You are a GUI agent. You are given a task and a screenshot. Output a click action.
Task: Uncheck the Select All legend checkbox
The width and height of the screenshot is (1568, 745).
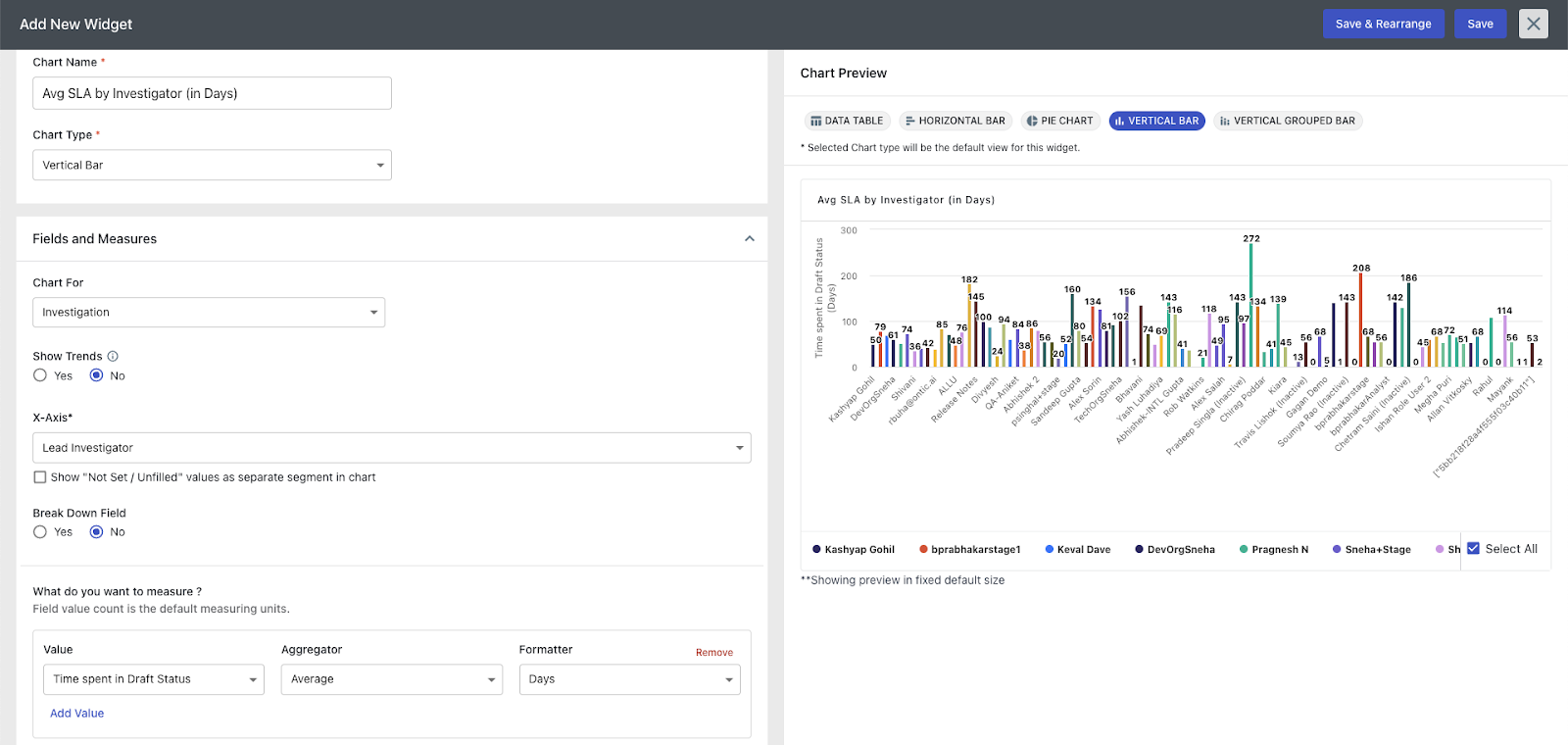[1473, 549]
